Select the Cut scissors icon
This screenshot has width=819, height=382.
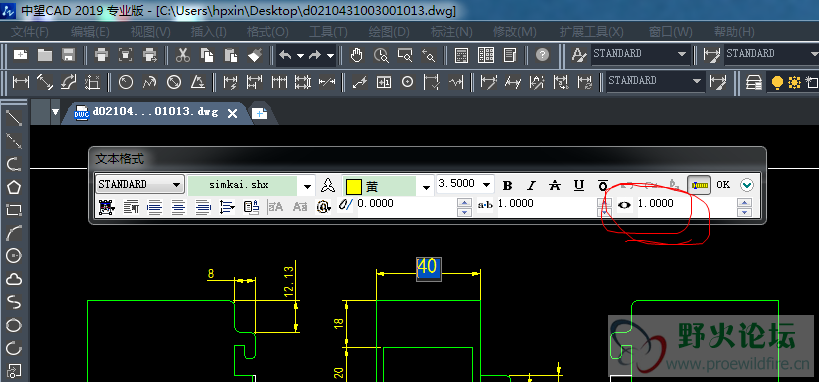(182, 55)
